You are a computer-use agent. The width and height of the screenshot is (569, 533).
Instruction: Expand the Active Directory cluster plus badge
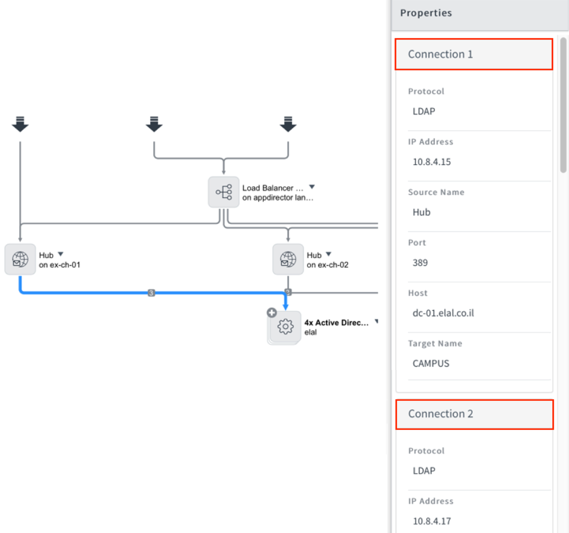pyautogui.click(x=271, y=312)
